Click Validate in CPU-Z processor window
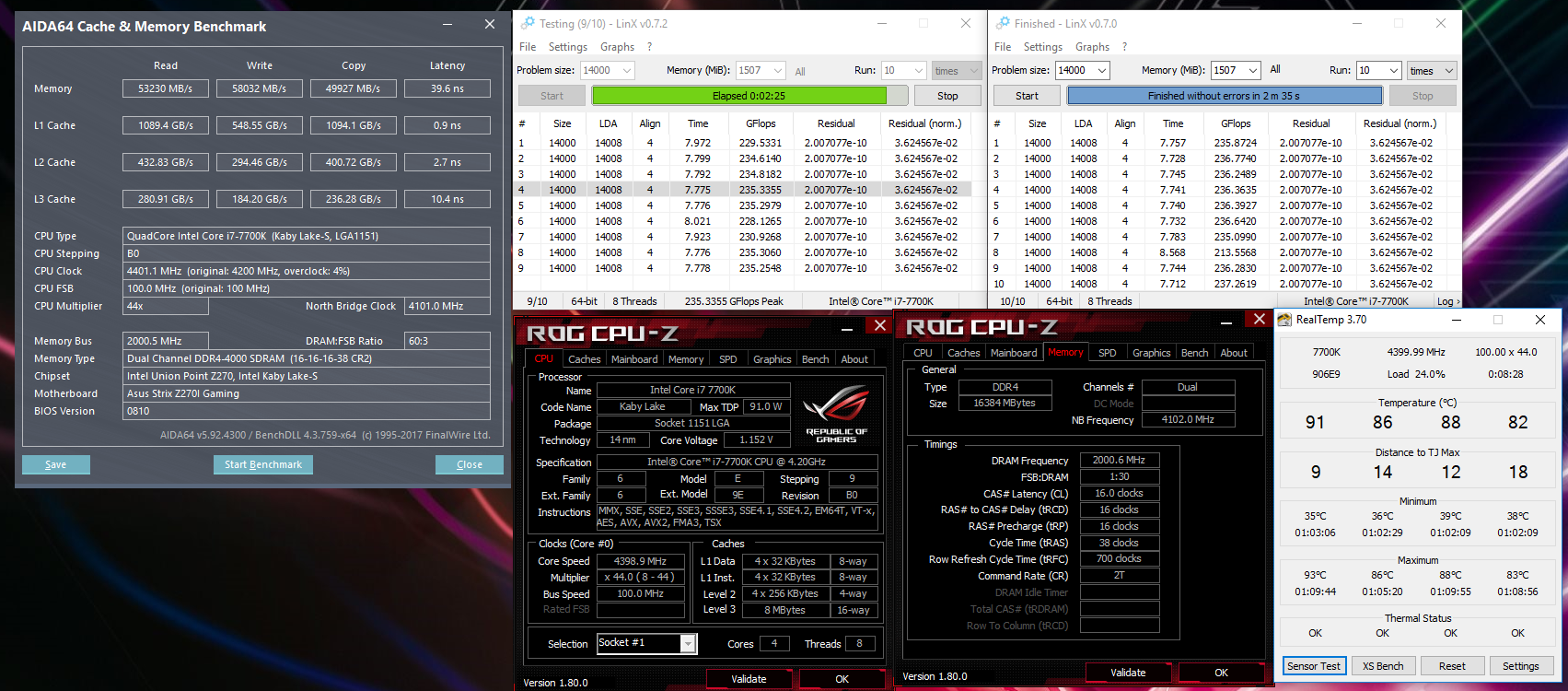Viewport: 1568px width, 691px height. (749, 679)
